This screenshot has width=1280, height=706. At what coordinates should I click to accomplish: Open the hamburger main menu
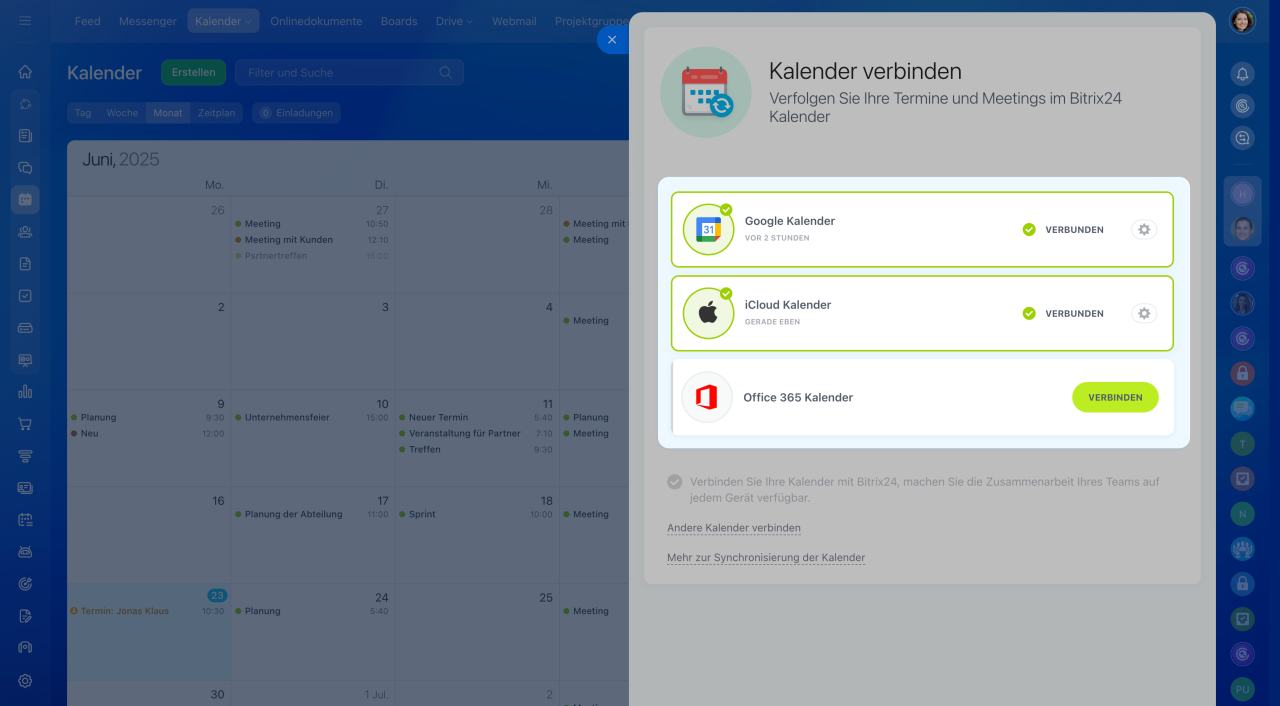(25, 20)
